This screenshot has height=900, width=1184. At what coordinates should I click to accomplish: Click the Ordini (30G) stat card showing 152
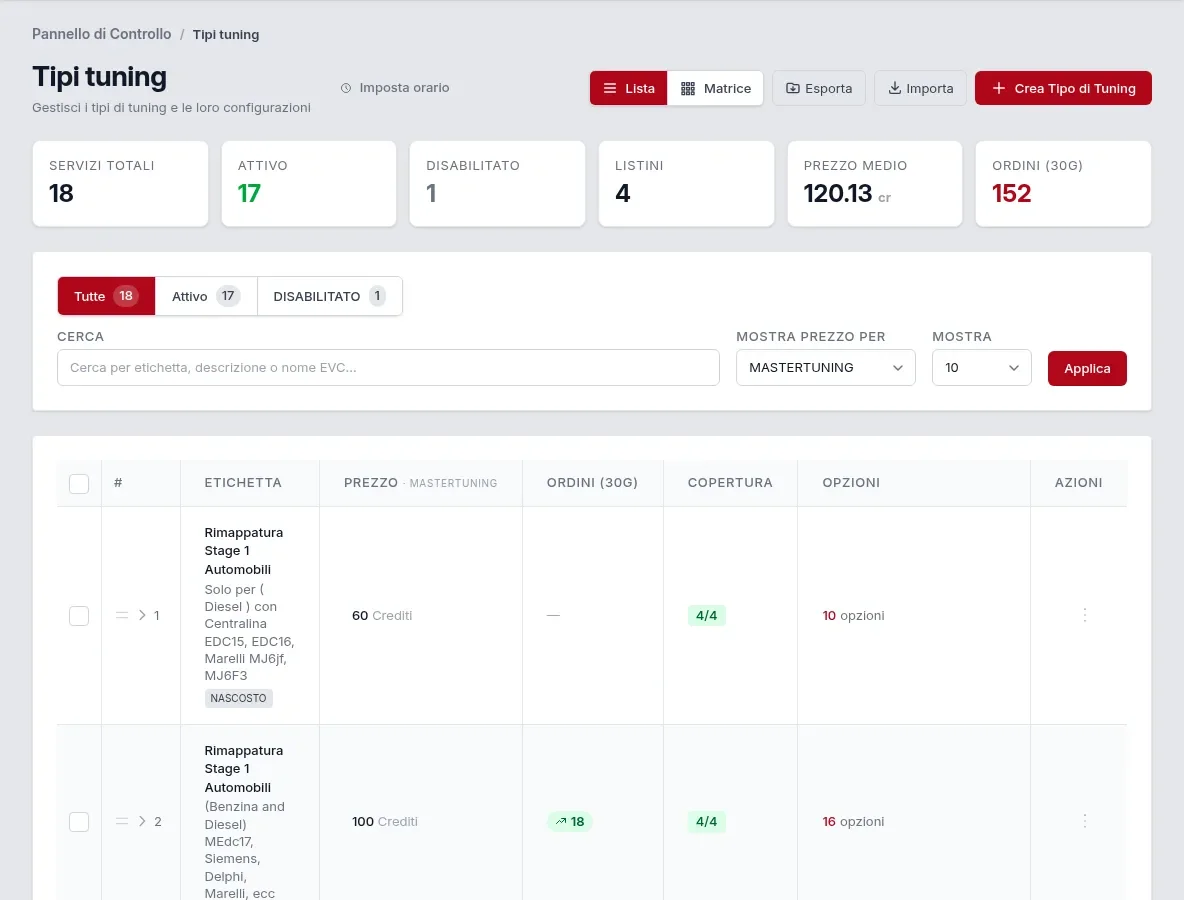click(x=1063, y=183)
